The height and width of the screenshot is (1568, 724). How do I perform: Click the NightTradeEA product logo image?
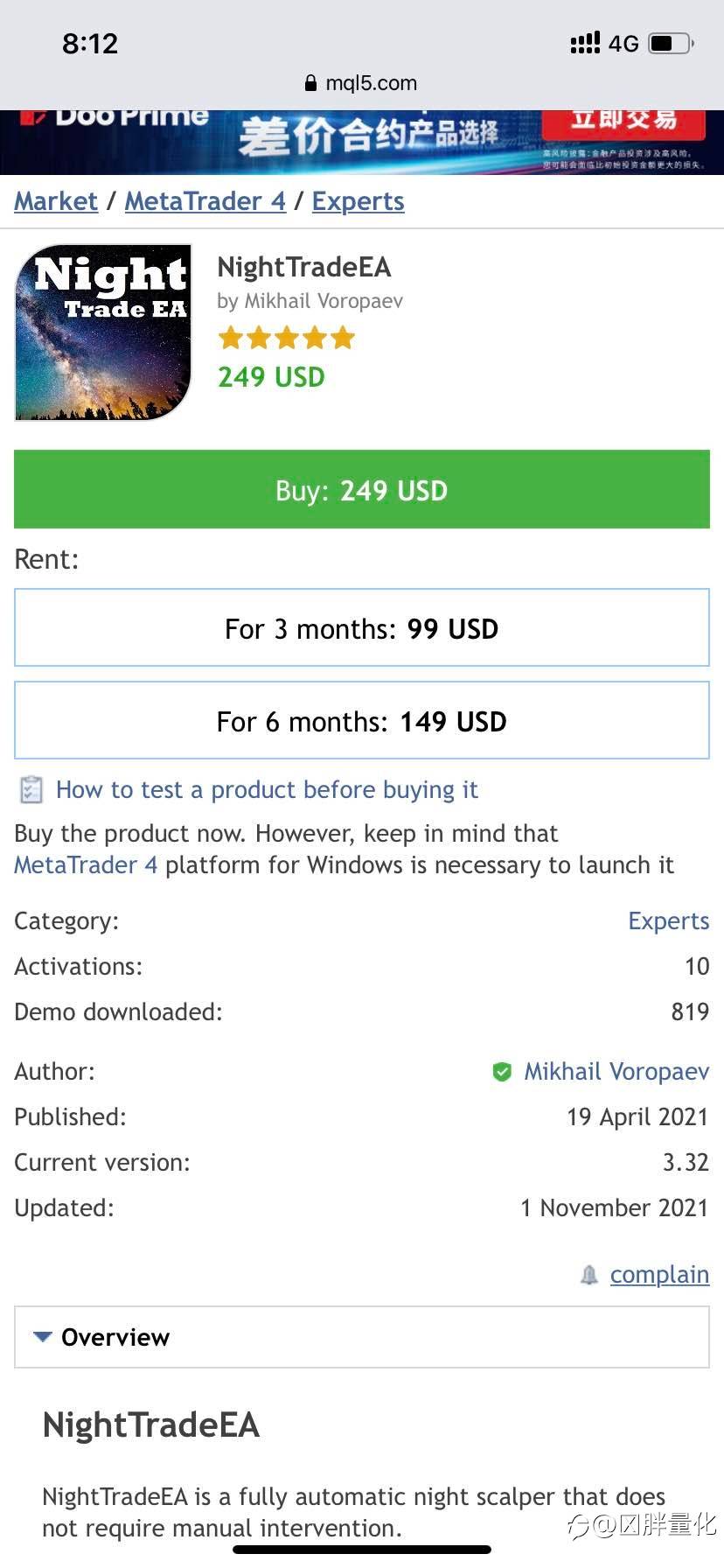(103, 332)
